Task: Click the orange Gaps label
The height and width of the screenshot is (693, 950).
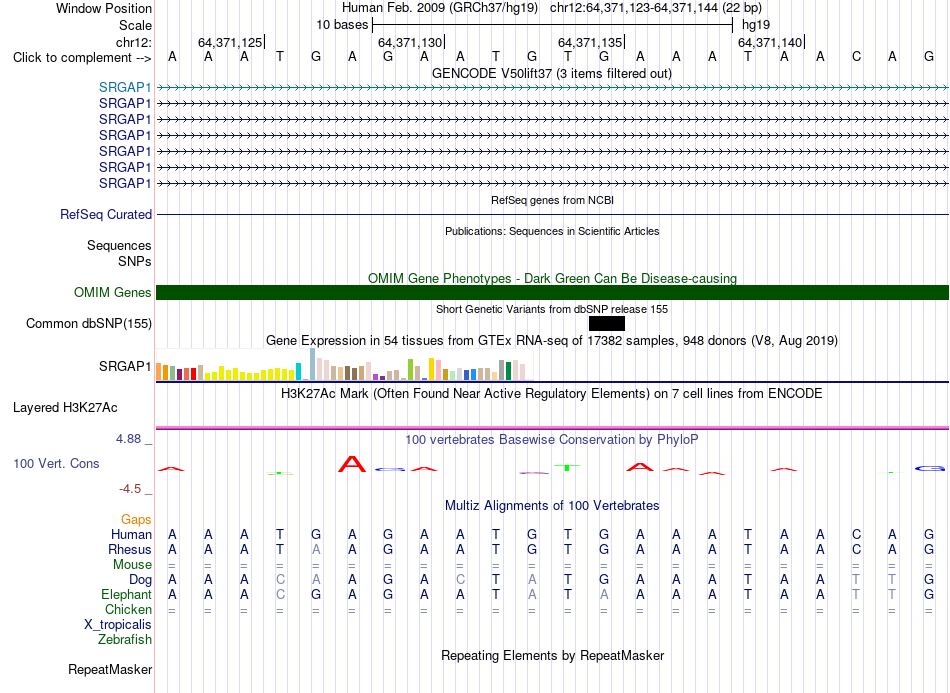Action: (x=136, y=519)
